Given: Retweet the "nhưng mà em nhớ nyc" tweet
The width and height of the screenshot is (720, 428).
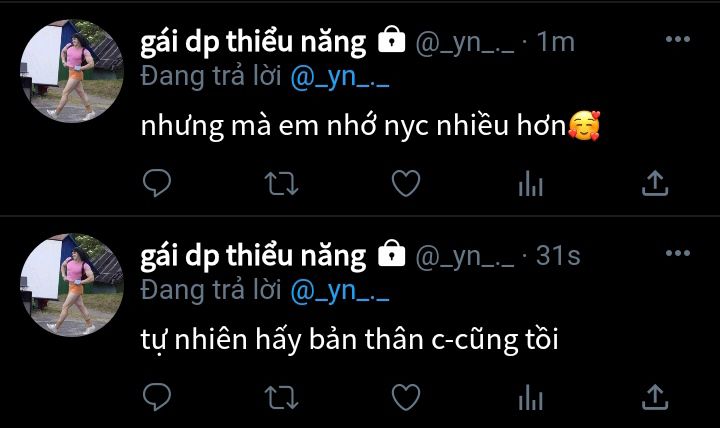Looking at the screenshot, I should (281, 184).
